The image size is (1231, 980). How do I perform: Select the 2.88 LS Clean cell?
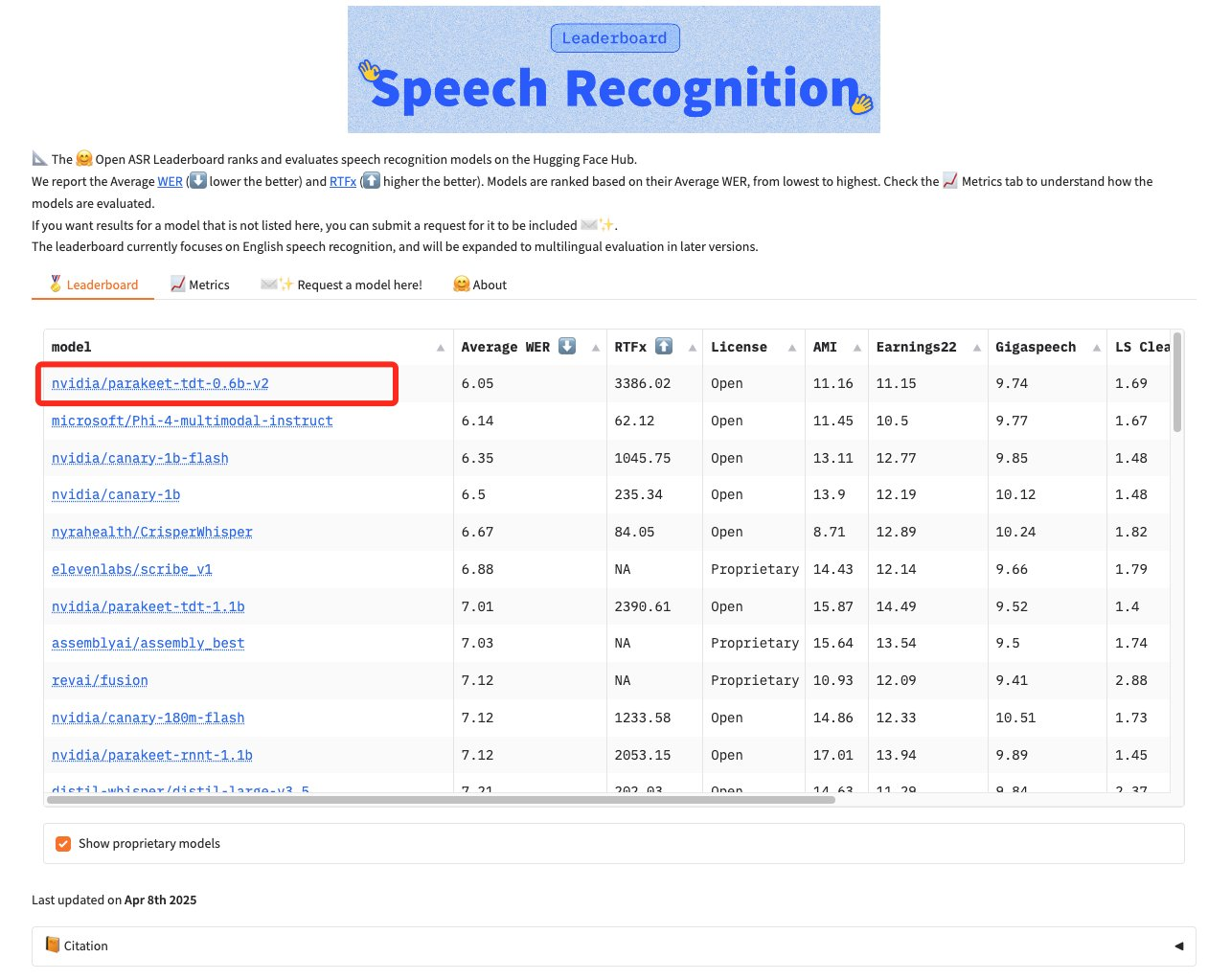click(x=1140, y=680)
